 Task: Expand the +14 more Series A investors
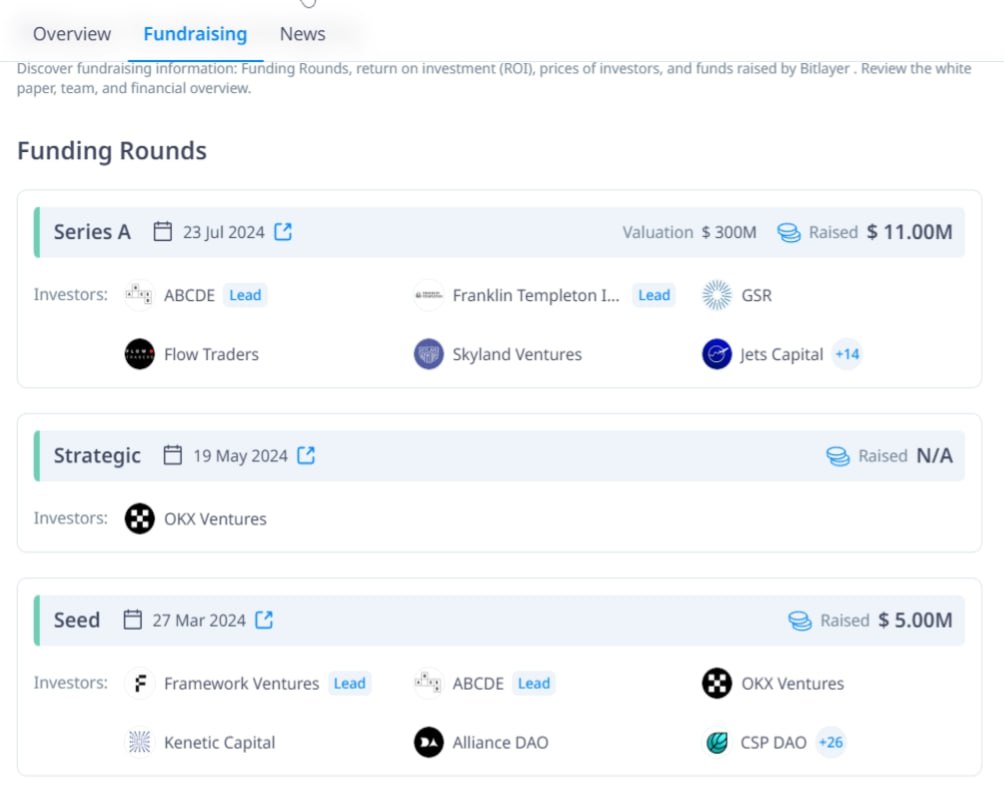(847, 354)
